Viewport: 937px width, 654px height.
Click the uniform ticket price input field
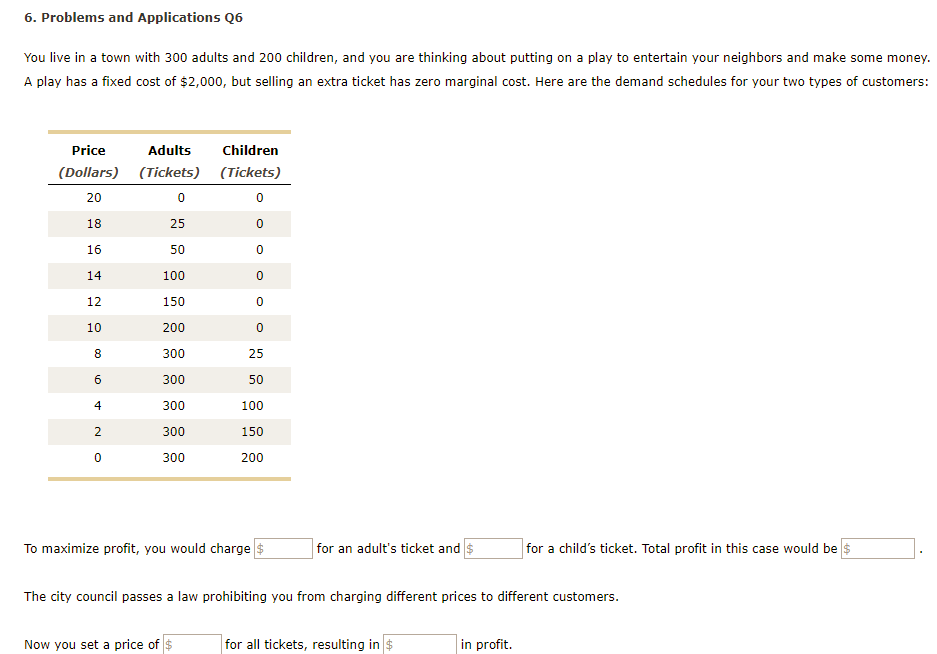[x=193, y=643]
